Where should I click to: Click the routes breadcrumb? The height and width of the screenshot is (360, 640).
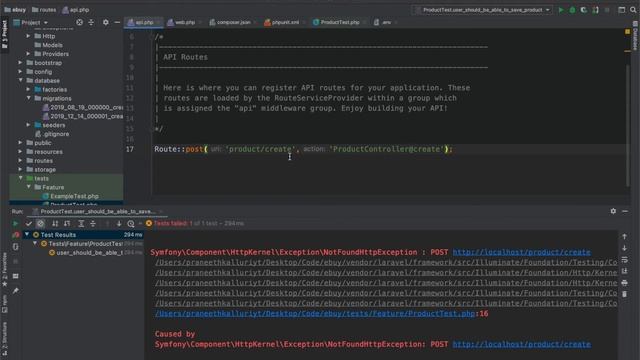[44, 10]
